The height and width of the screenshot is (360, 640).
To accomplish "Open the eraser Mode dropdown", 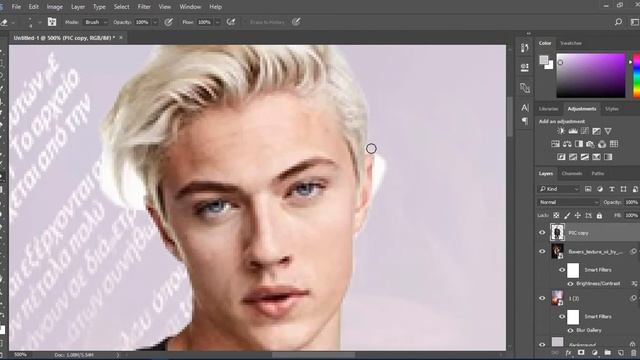I will pyautogui.click(x=96, y=22).
